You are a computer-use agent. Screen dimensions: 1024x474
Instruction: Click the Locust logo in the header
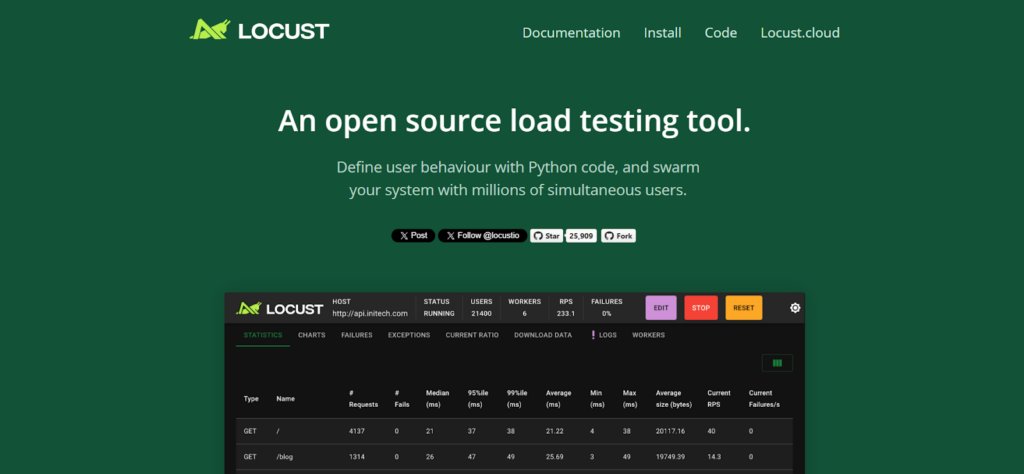coord(259,30)
